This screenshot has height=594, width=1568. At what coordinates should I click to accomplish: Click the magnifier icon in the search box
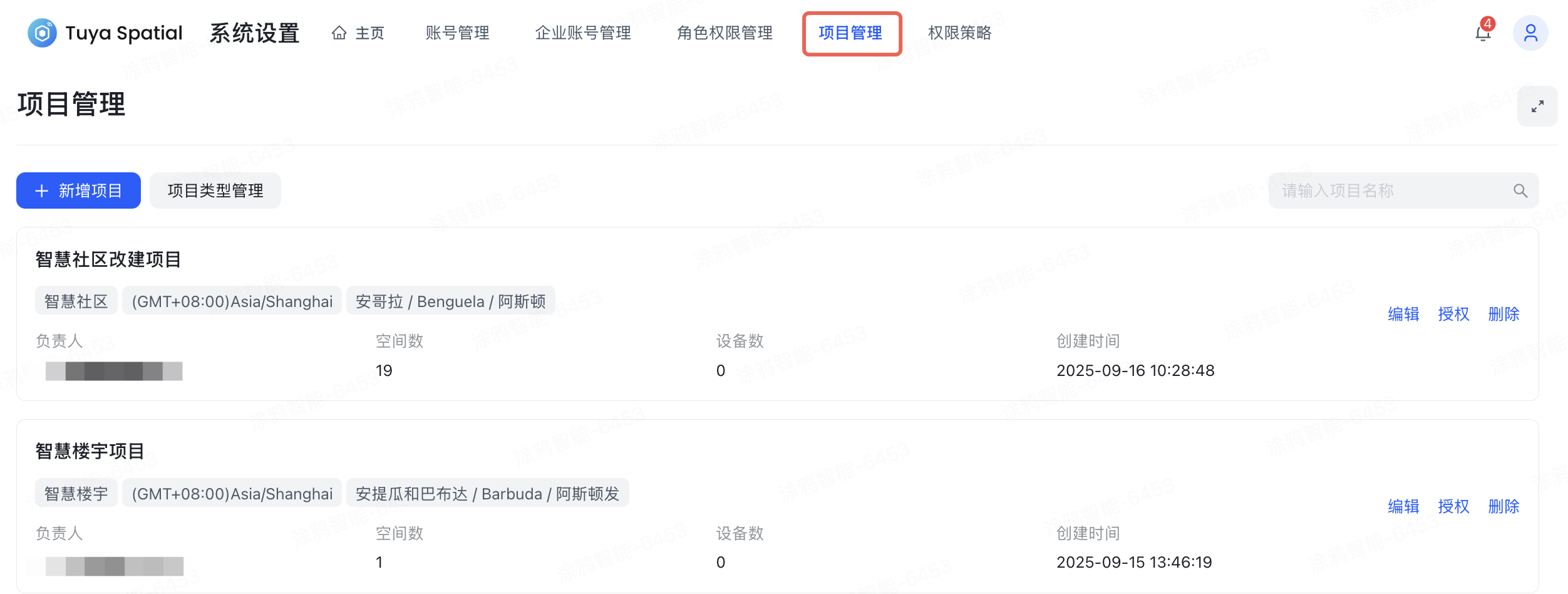coord(1520,190)
